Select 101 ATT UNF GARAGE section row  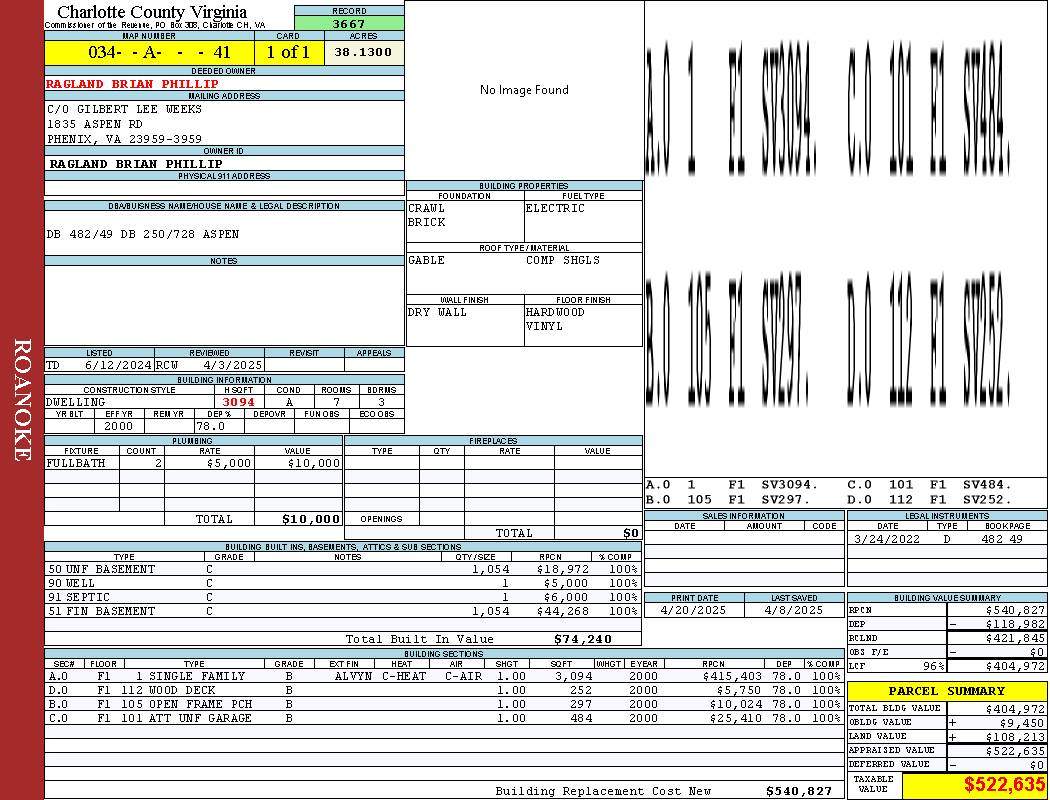(x=444, y=718)
